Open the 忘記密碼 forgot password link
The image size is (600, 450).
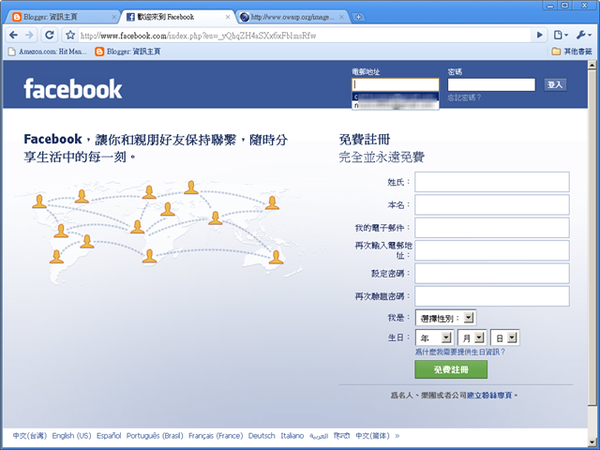click(464, 98)
